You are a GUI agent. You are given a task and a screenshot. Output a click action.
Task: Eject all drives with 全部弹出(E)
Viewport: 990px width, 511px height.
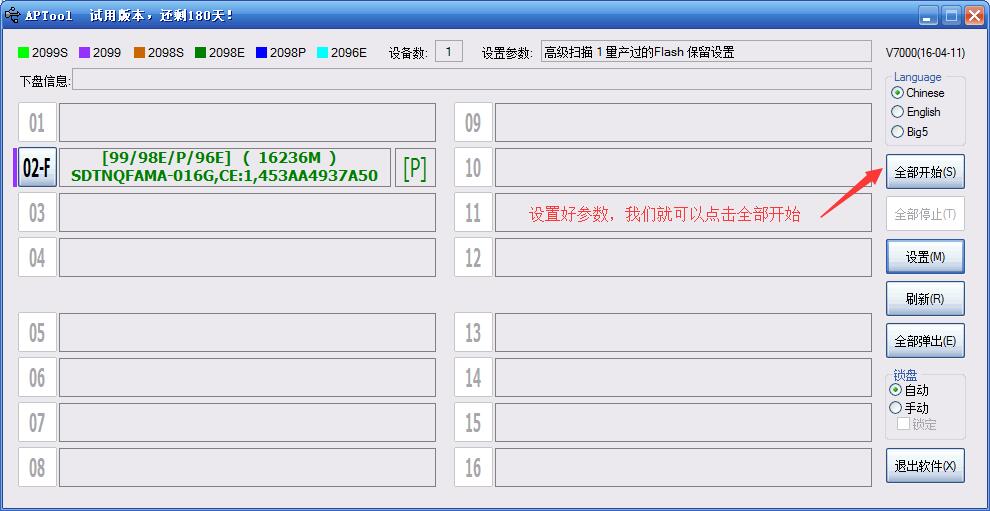coord(925,341)
